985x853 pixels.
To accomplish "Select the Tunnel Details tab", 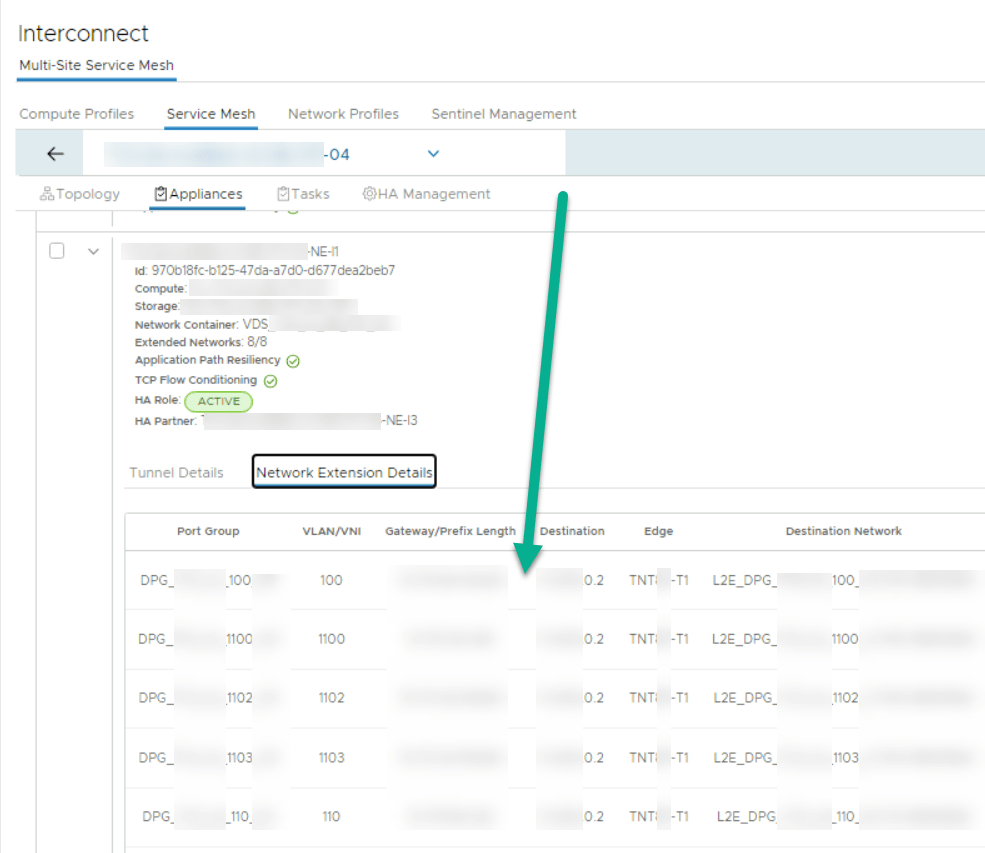I will [176, 473].
